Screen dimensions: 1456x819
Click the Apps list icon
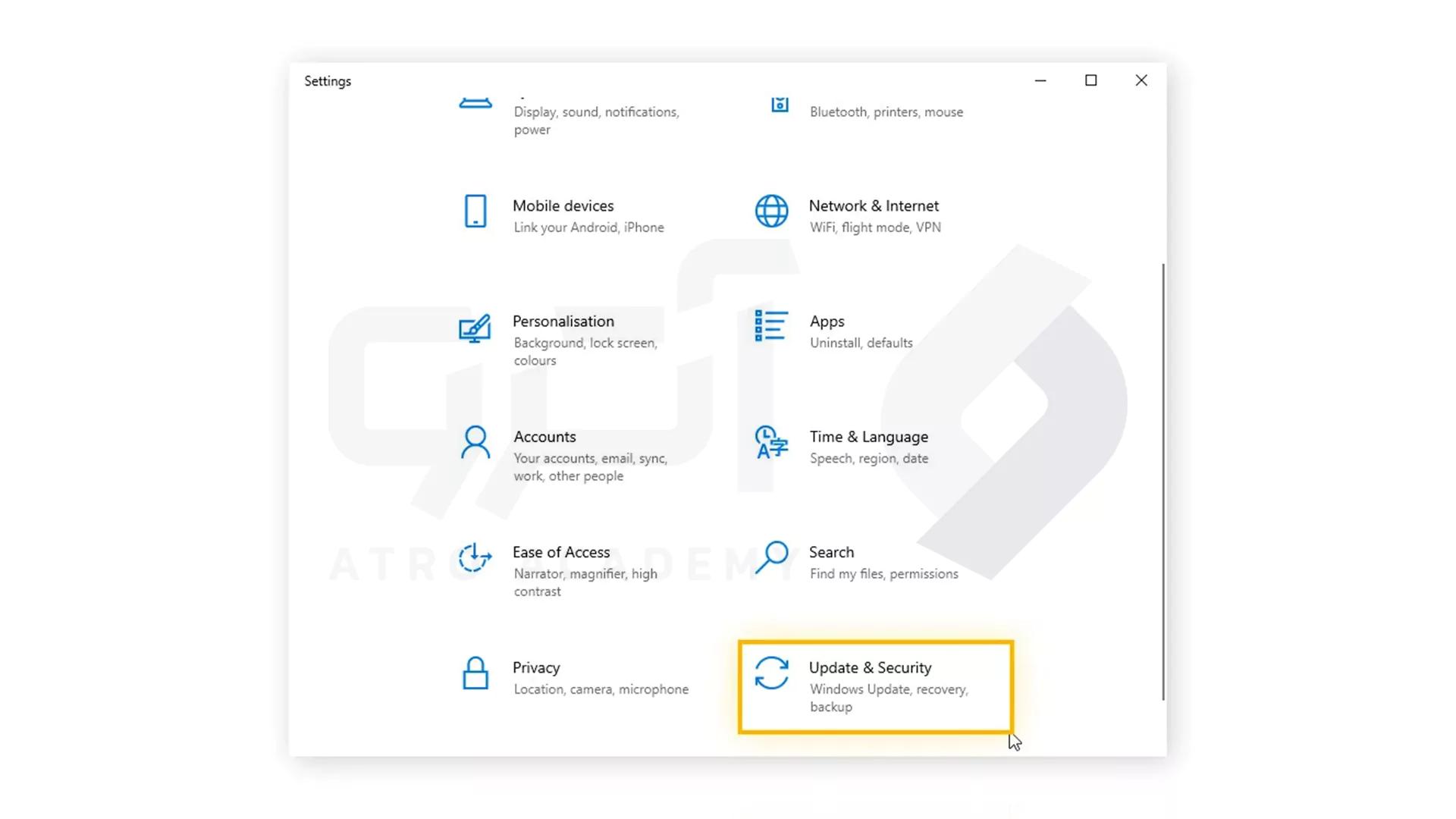click(x=771, y=326)
